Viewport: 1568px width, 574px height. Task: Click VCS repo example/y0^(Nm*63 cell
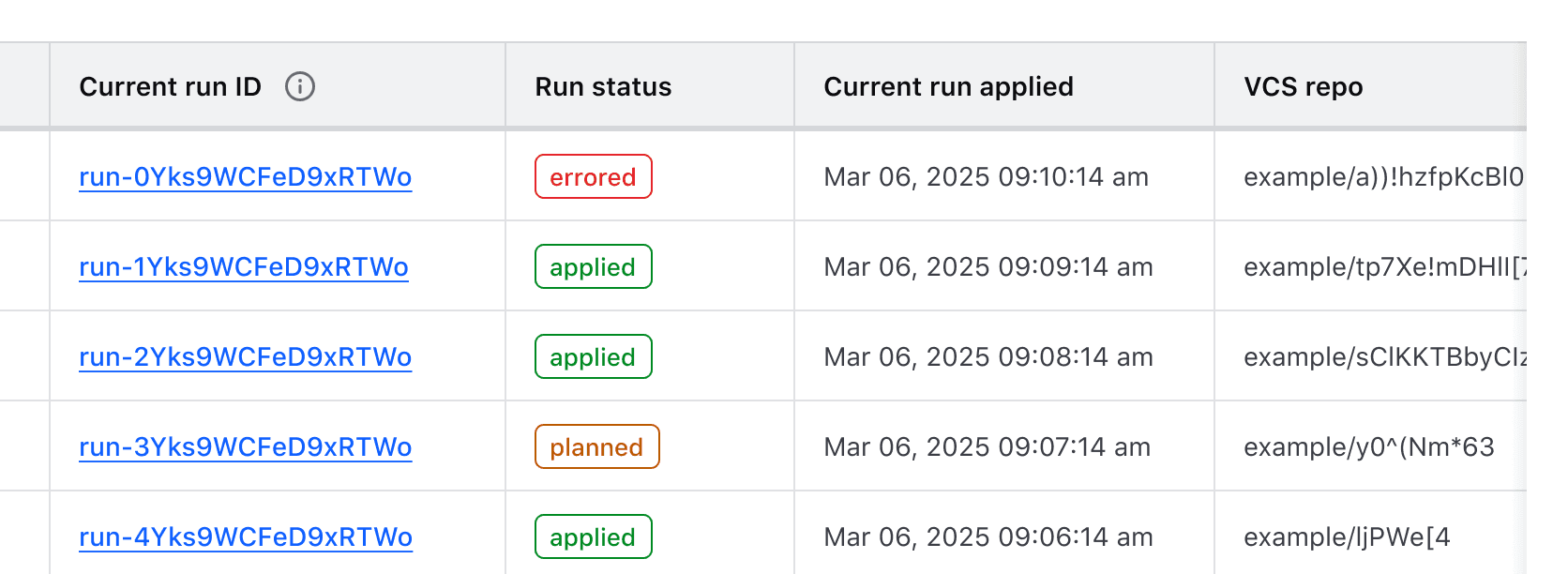pyautogui.click(x=1368, y=447)
